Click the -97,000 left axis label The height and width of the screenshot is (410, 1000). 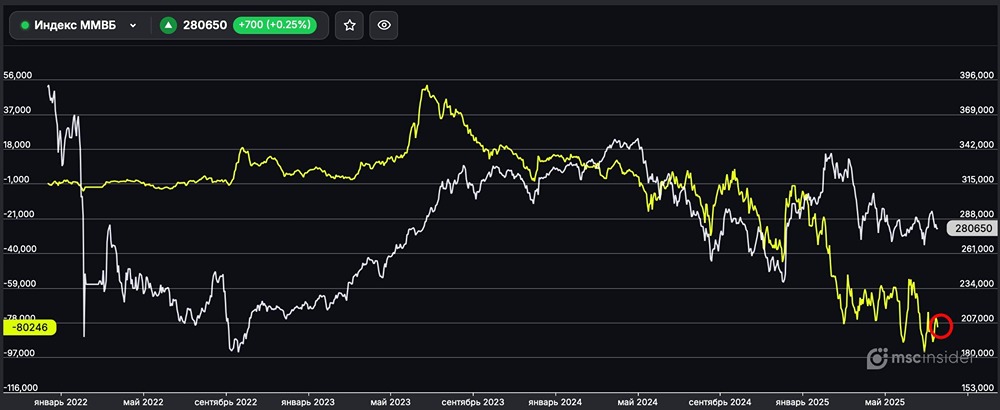[x=19, y=353]
